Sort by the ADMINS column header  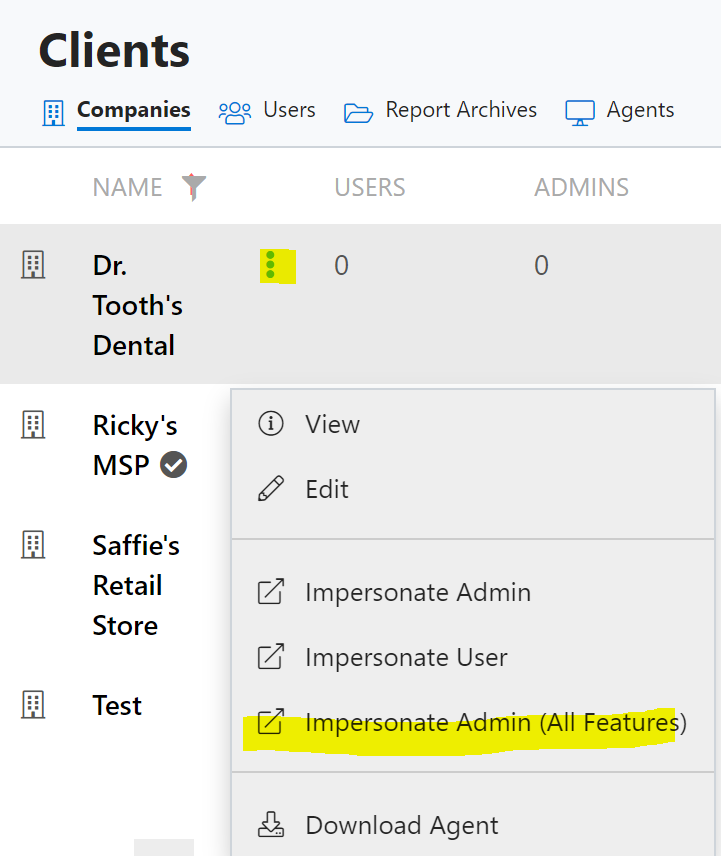581,187
